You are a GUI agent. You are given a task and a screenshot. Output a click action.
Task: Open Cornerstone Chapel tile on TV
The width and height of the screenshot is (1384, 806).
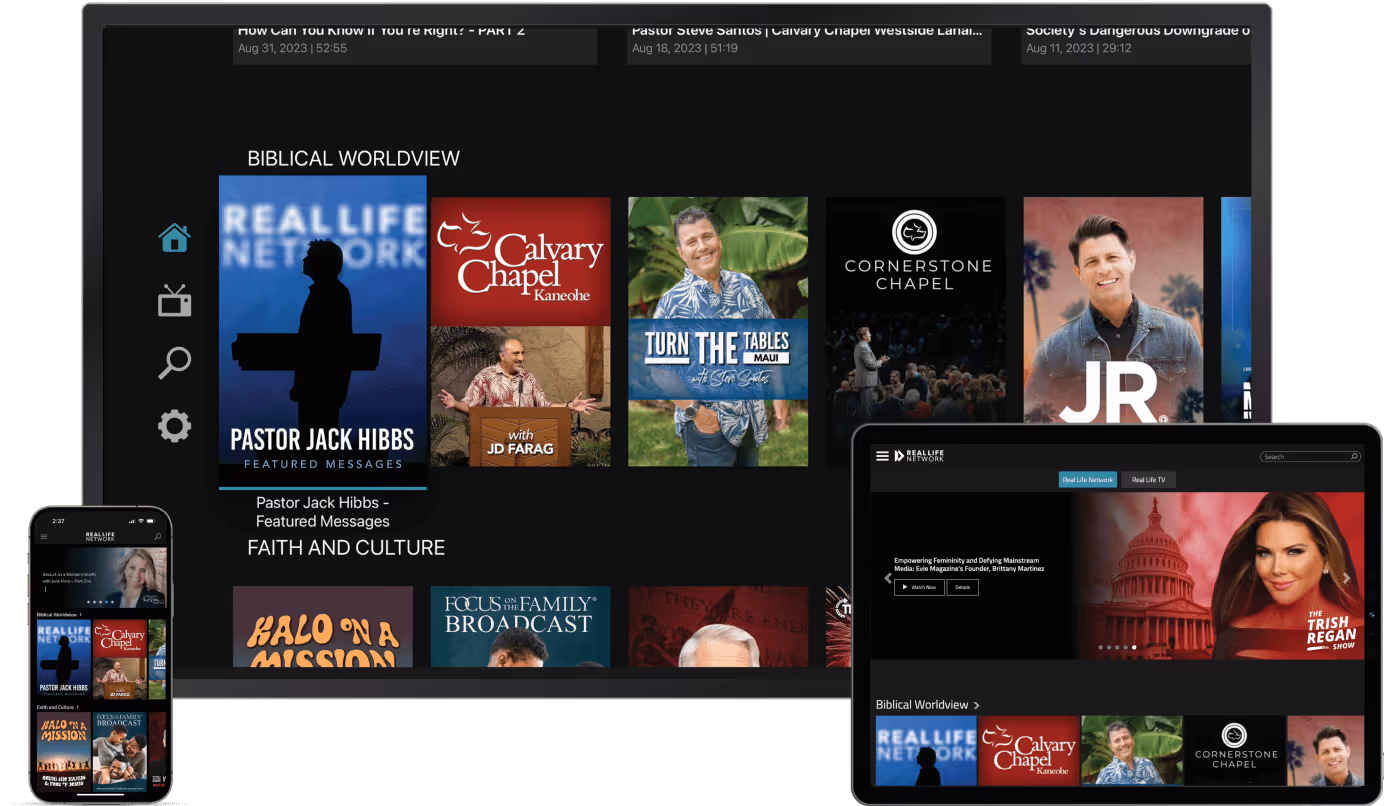point(915,331)
